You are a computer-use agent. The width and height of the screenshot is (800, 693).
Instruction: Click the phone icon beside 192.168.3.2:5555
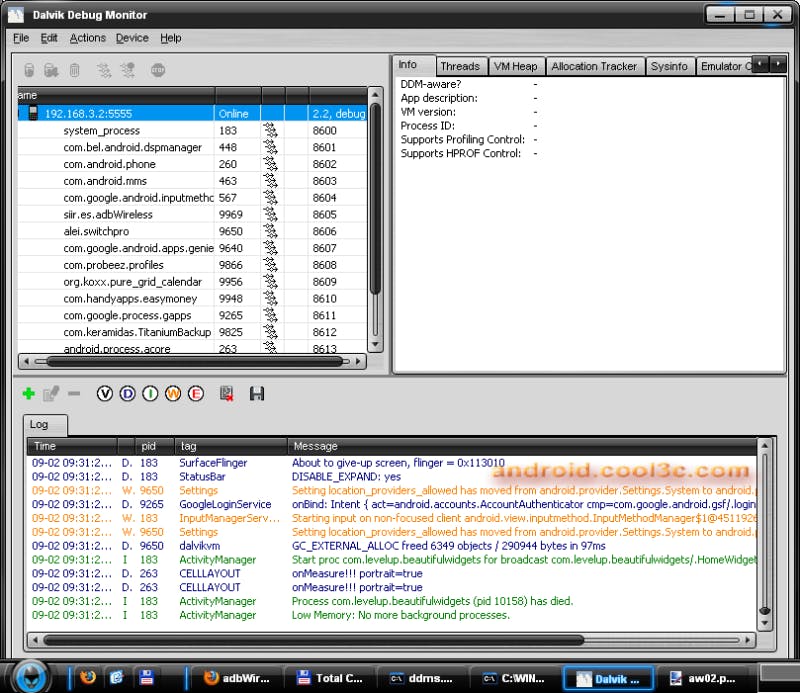coord(32,113)
